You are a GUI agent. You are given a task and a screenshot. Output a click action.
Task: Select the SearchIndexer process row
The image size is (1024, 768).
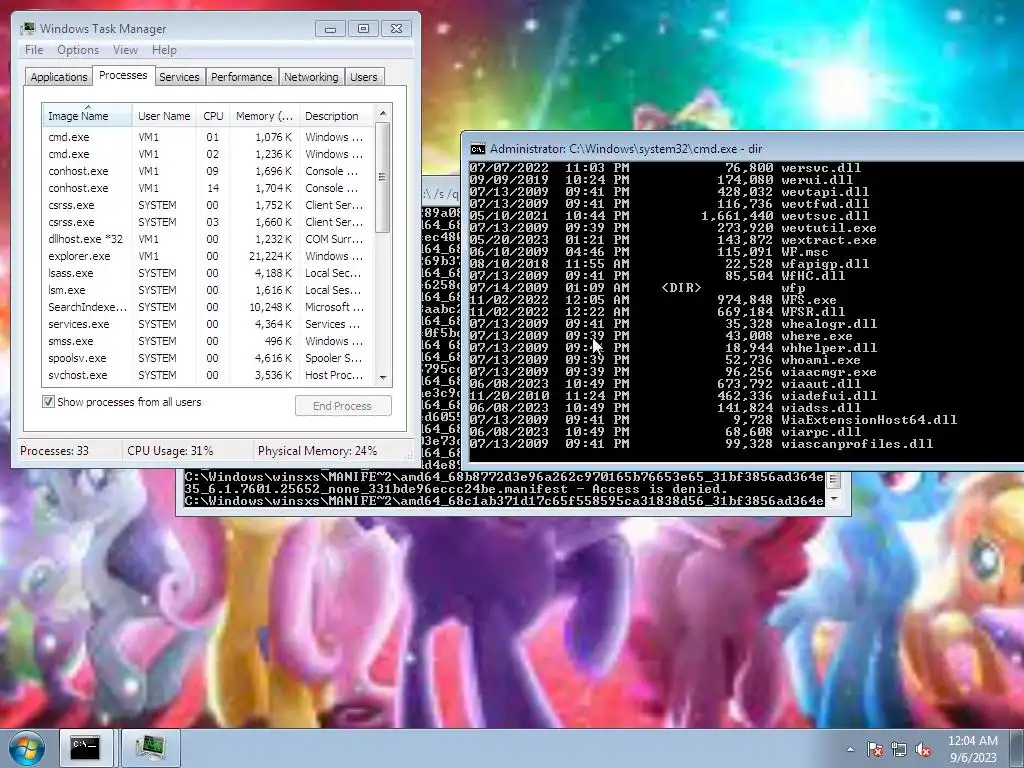208,307
